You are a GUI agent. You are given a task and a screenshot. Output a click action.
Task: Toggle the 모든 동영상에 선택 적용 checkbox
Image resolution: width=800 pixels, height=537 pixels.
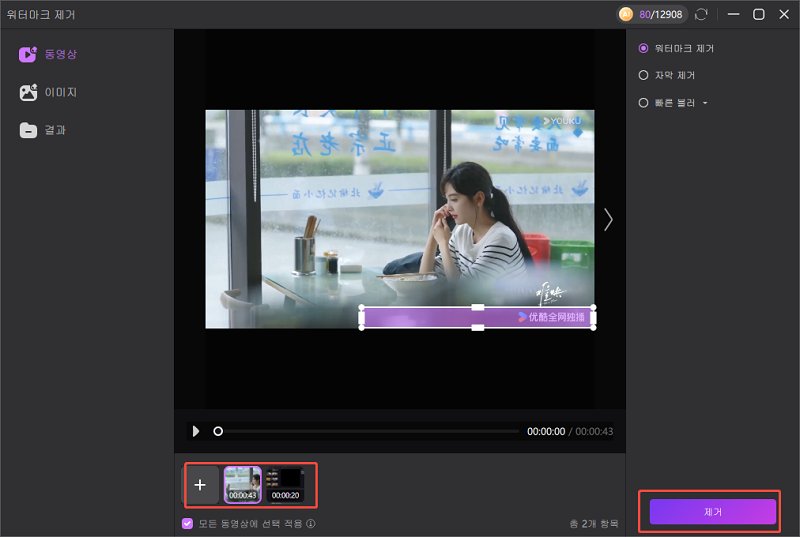tap(187, 523)
